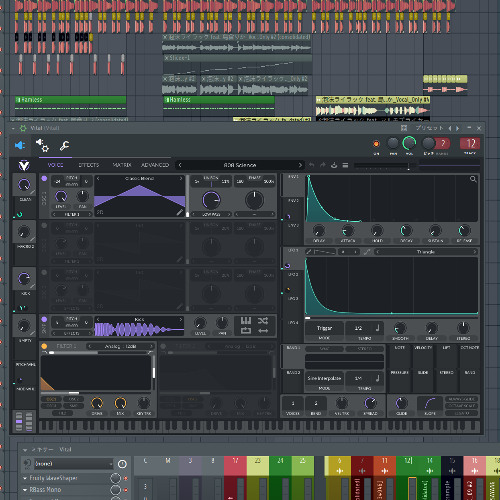Click mixer slot latency clock icon

[x=122, y=464]
